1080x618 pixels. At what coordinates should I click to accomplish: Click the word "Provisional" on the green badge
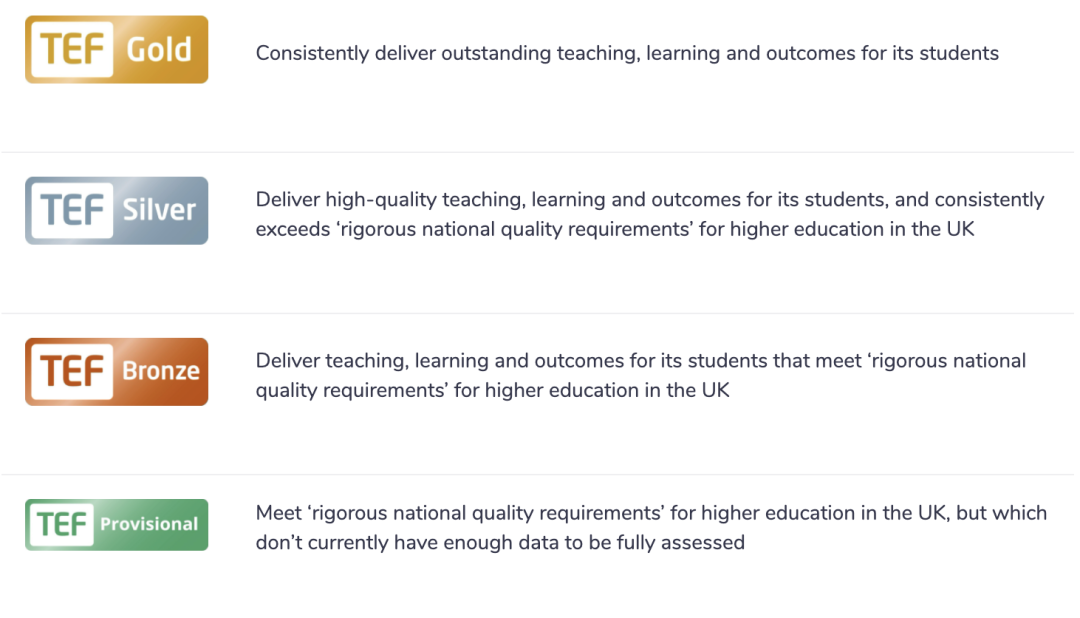pyautogui.click(x=149, y=524)
